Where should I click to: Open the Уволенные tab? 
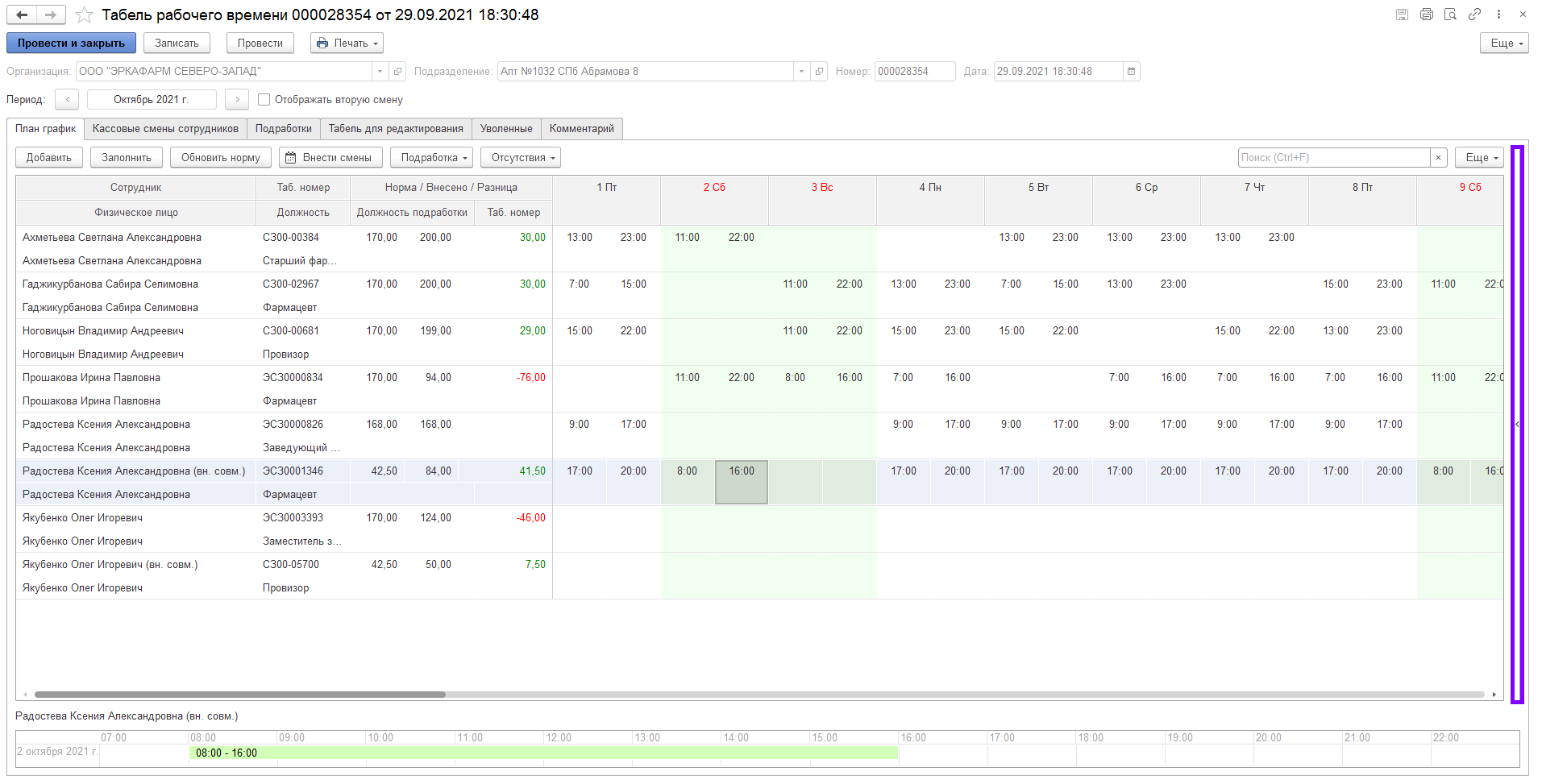coord(505,129)
